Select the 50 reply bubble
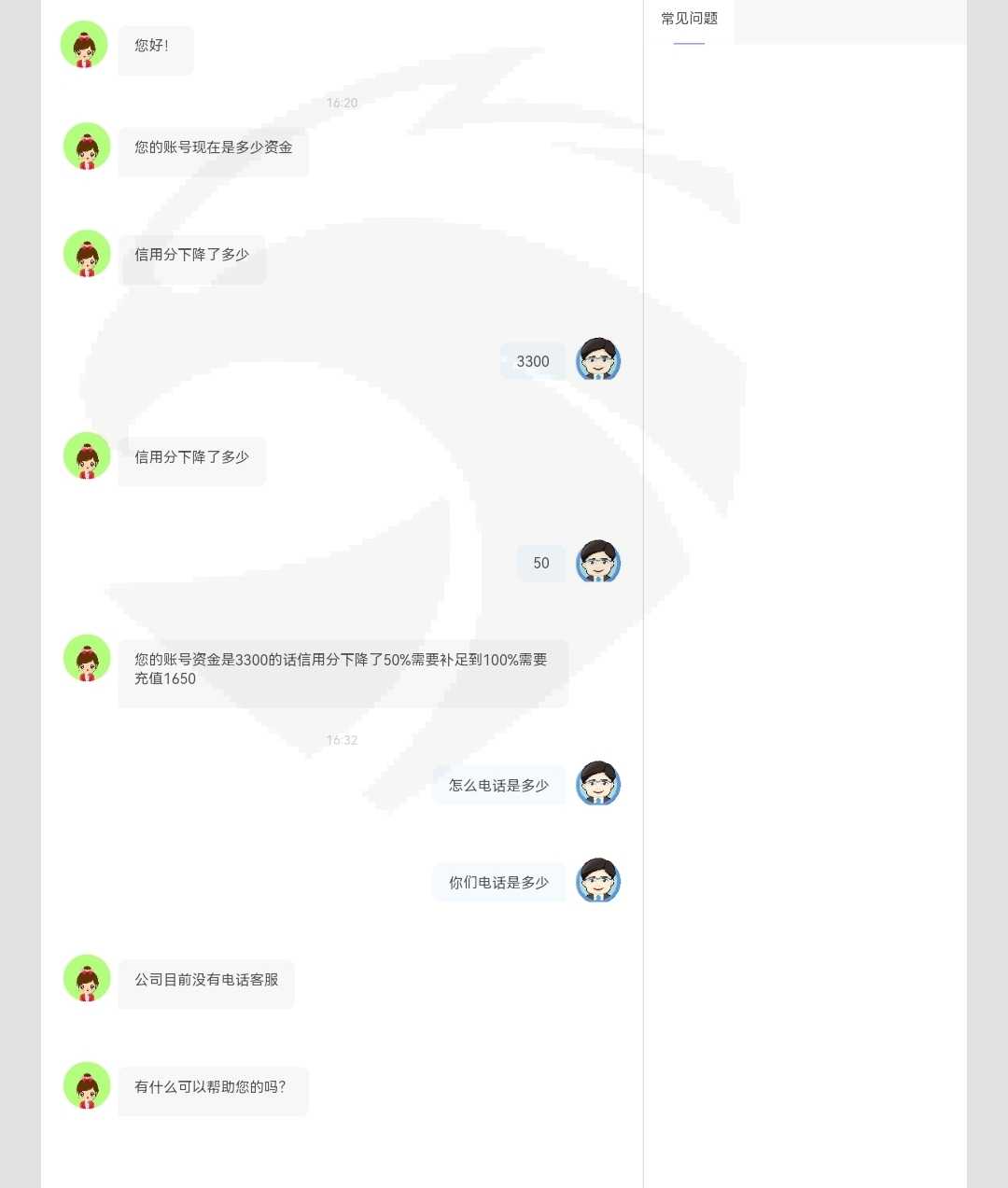1008x1188 pixels. pyautogui.click(x=541, y=563)
